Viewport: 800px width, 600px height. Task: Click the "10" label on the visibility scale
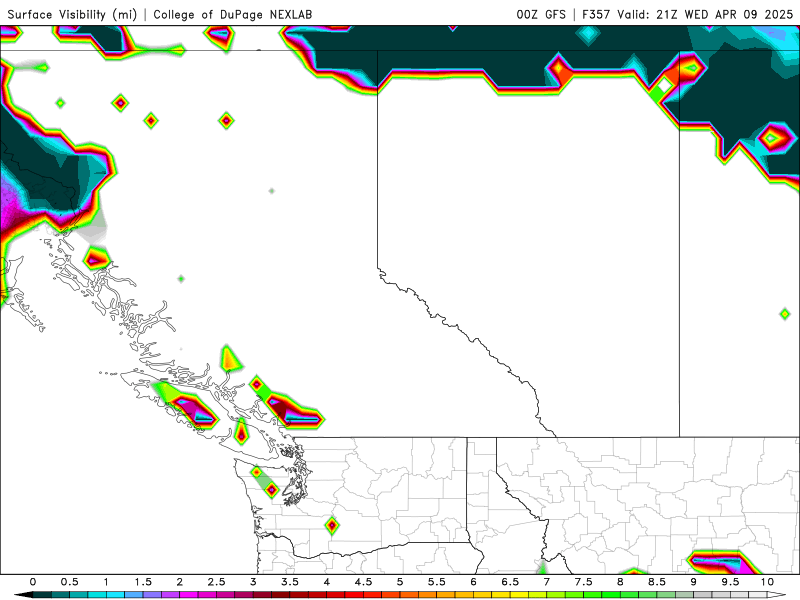(767, 582)
